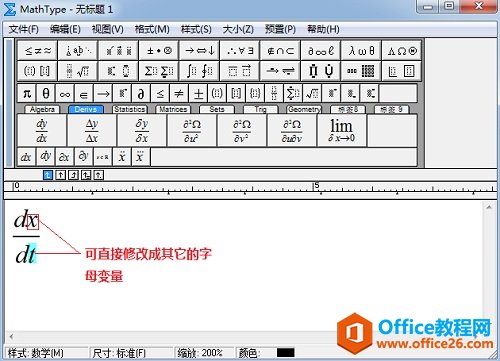Screen dimensions: 500x361
Task: Open the 帮助(H) menu
Action: (x=323, y=29)
